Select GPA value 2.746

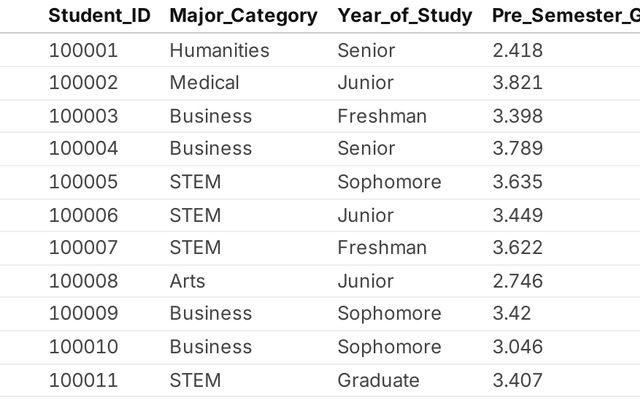coord(518,281)
